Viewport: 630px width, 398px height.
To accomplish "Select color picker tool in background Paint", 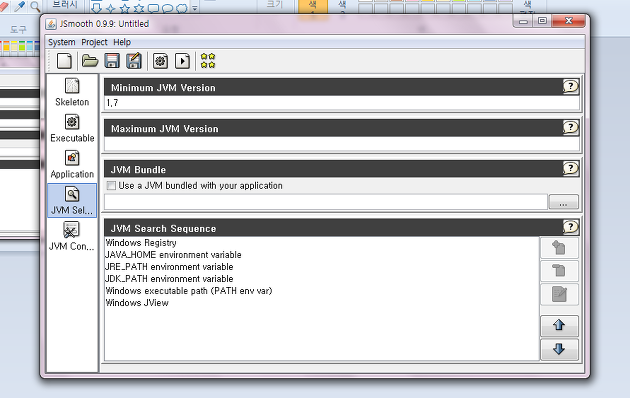I will (19, 6).
